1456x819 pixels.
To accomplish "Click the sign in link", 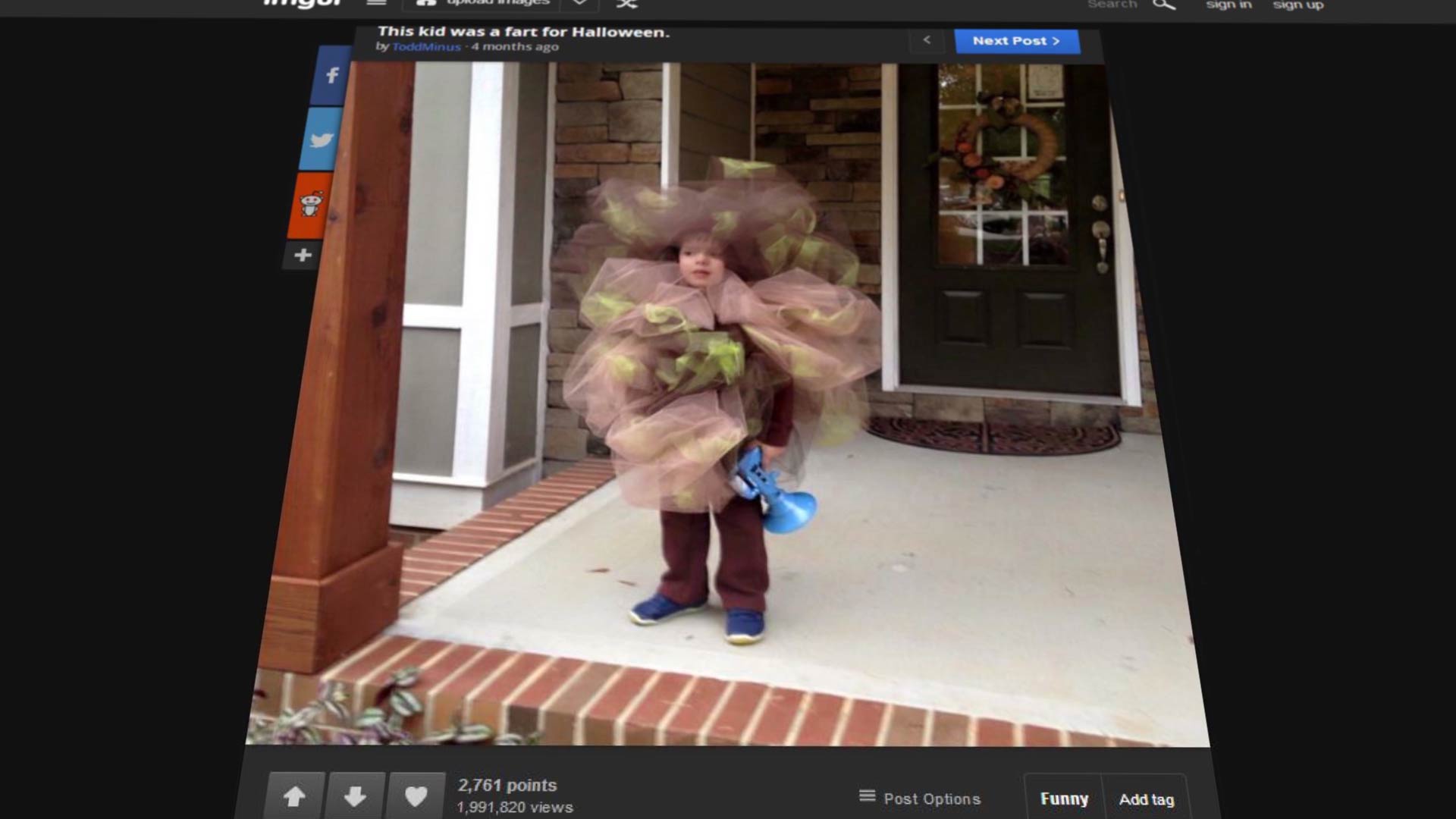I will coord(1228,5).
